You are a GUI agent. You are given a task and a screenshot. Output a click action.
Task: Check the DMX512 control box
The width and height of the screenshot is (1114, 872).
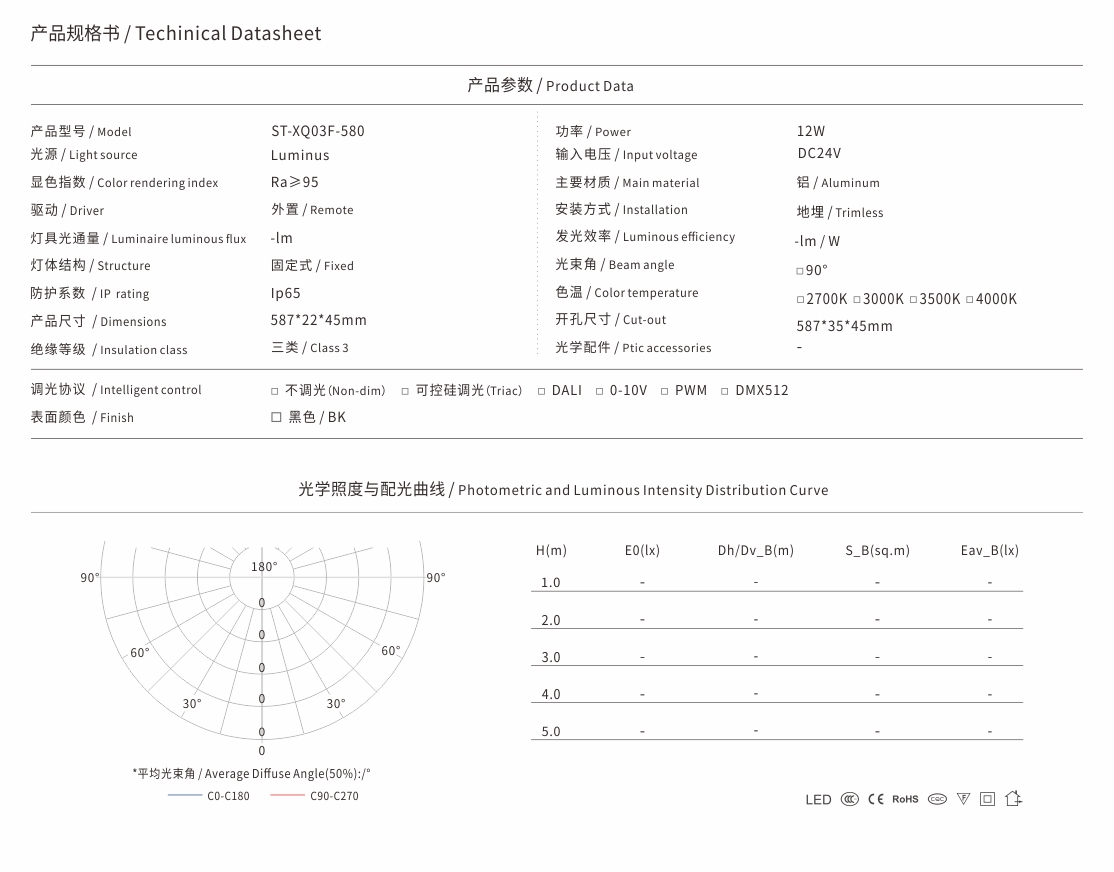(x=725, y=392)
